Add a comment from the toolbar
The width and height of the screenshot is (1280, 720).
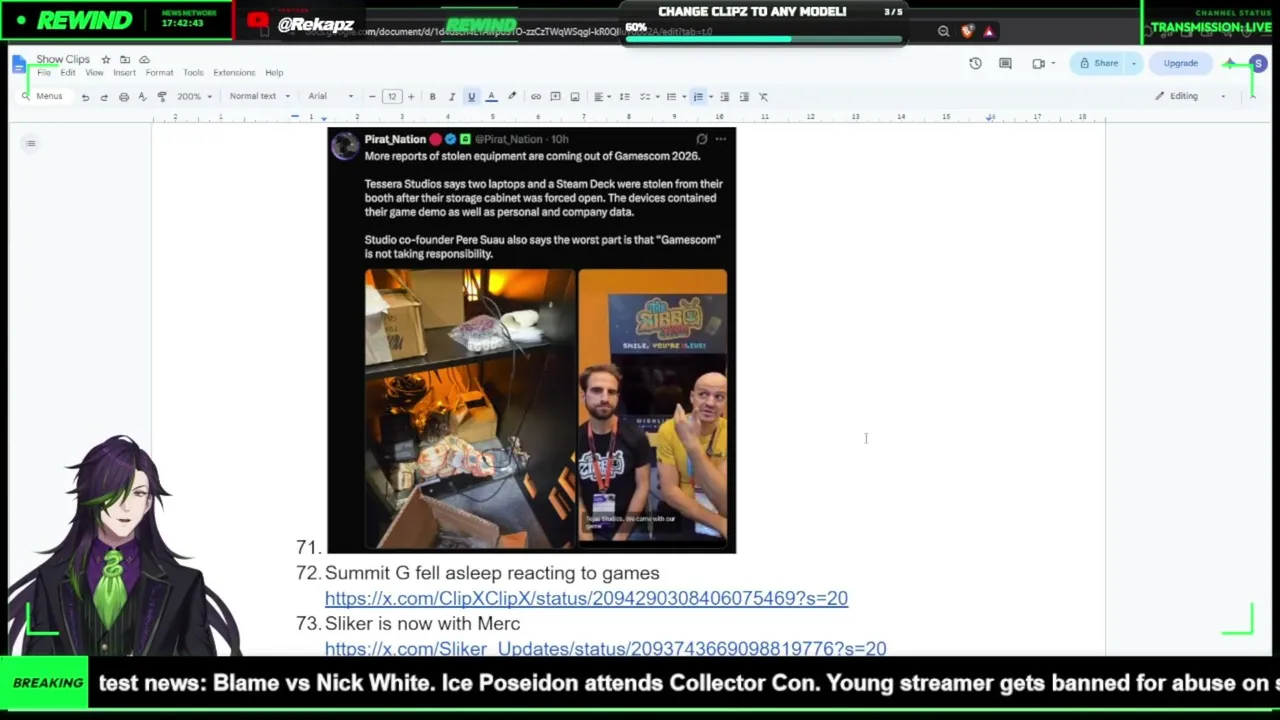tap(555, 97)
